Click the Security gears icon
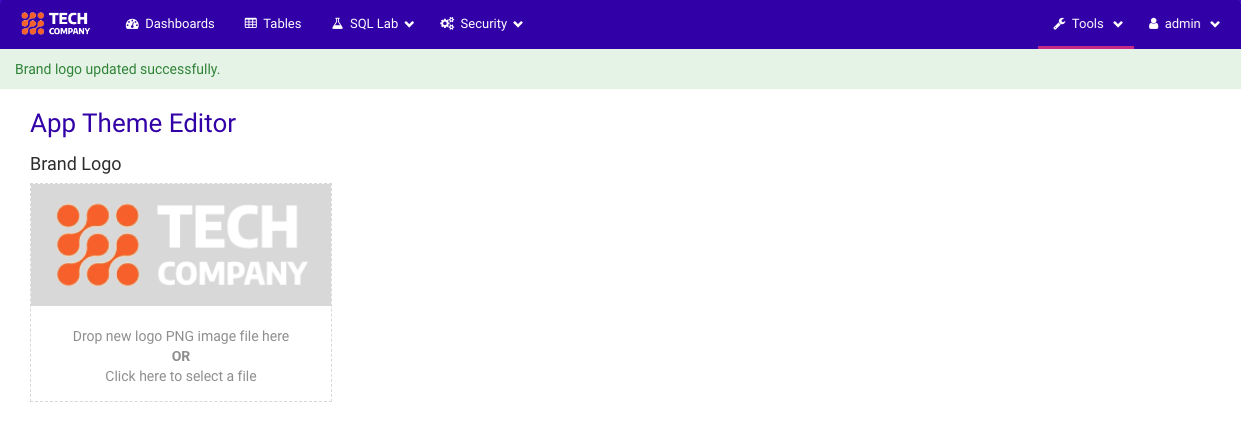1241x430 pixels. (x=447, y=24)
